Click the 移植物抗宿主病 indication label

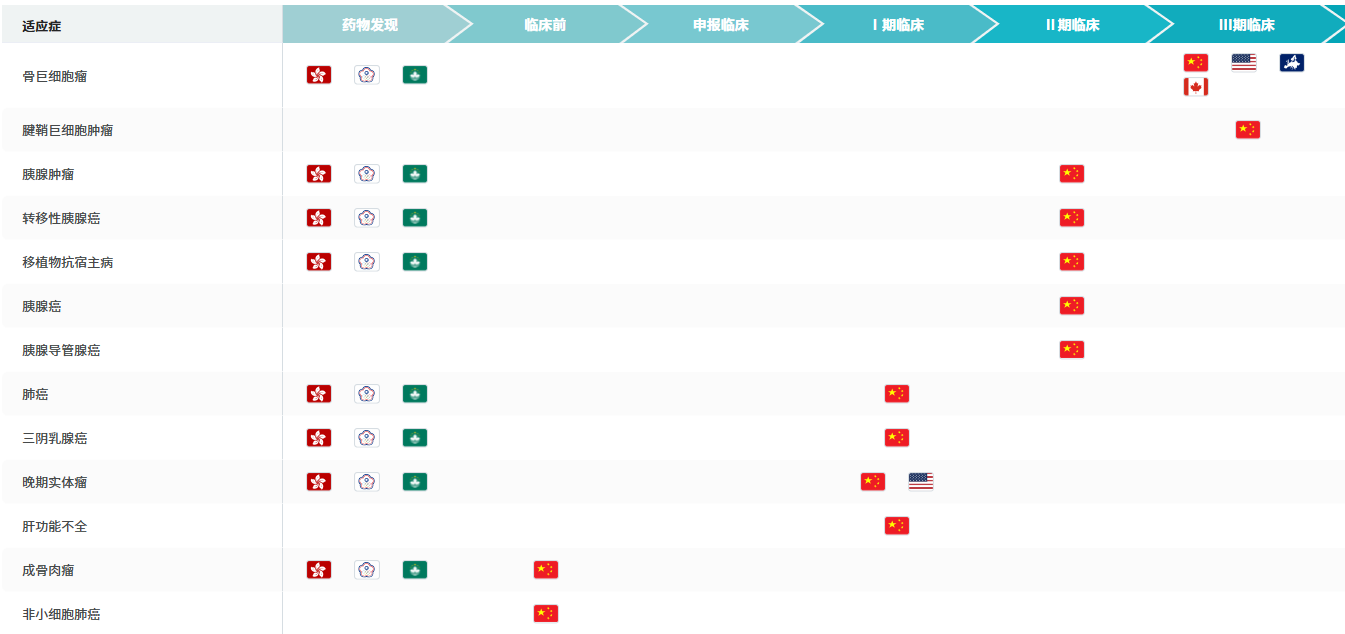pos(68,263)
